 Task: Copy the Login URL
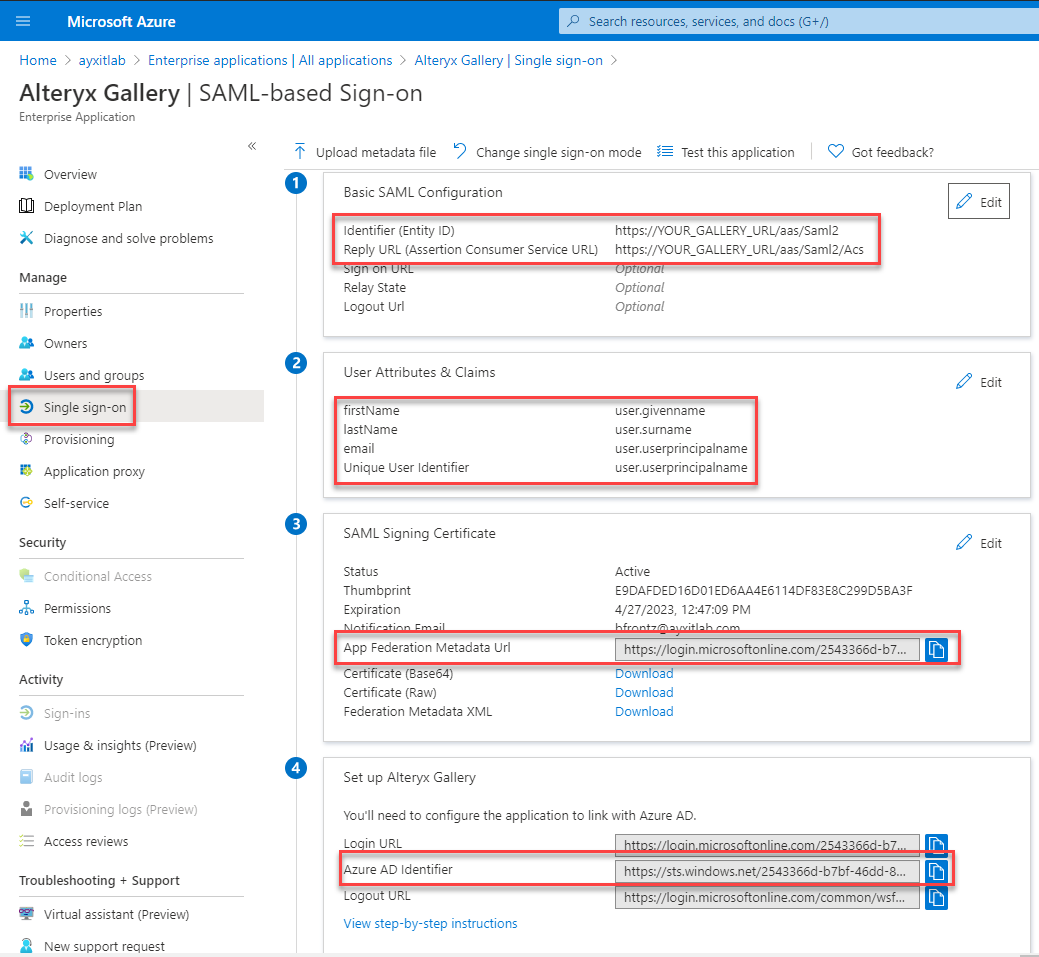coord(936,845)
